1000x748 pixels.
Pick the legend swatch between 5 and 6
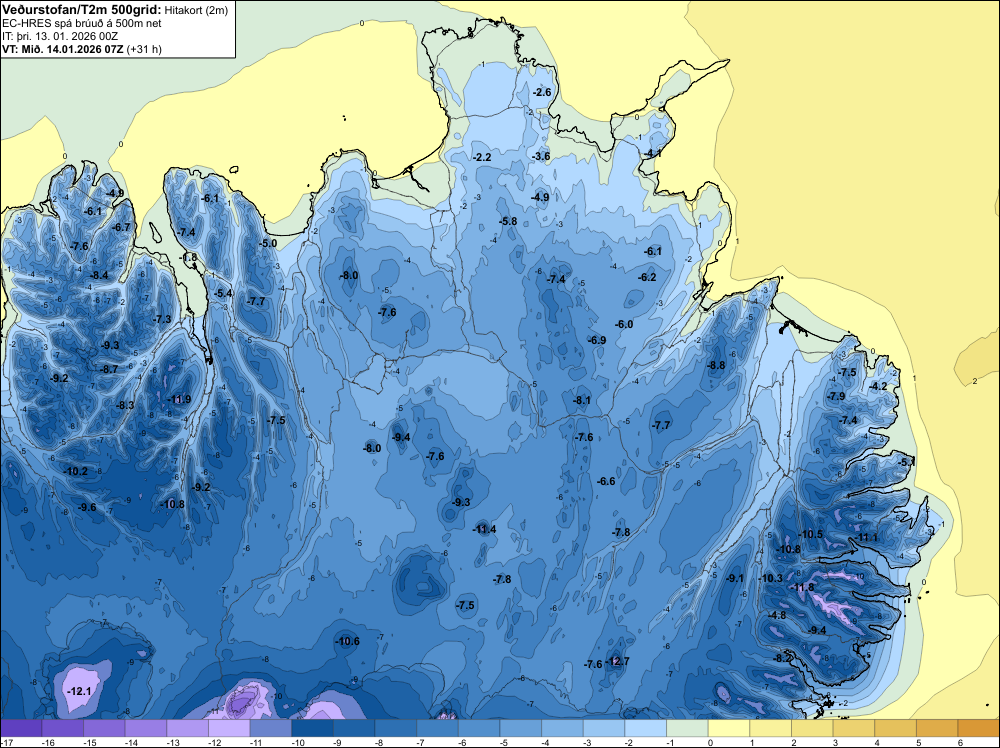pos(937,728)
